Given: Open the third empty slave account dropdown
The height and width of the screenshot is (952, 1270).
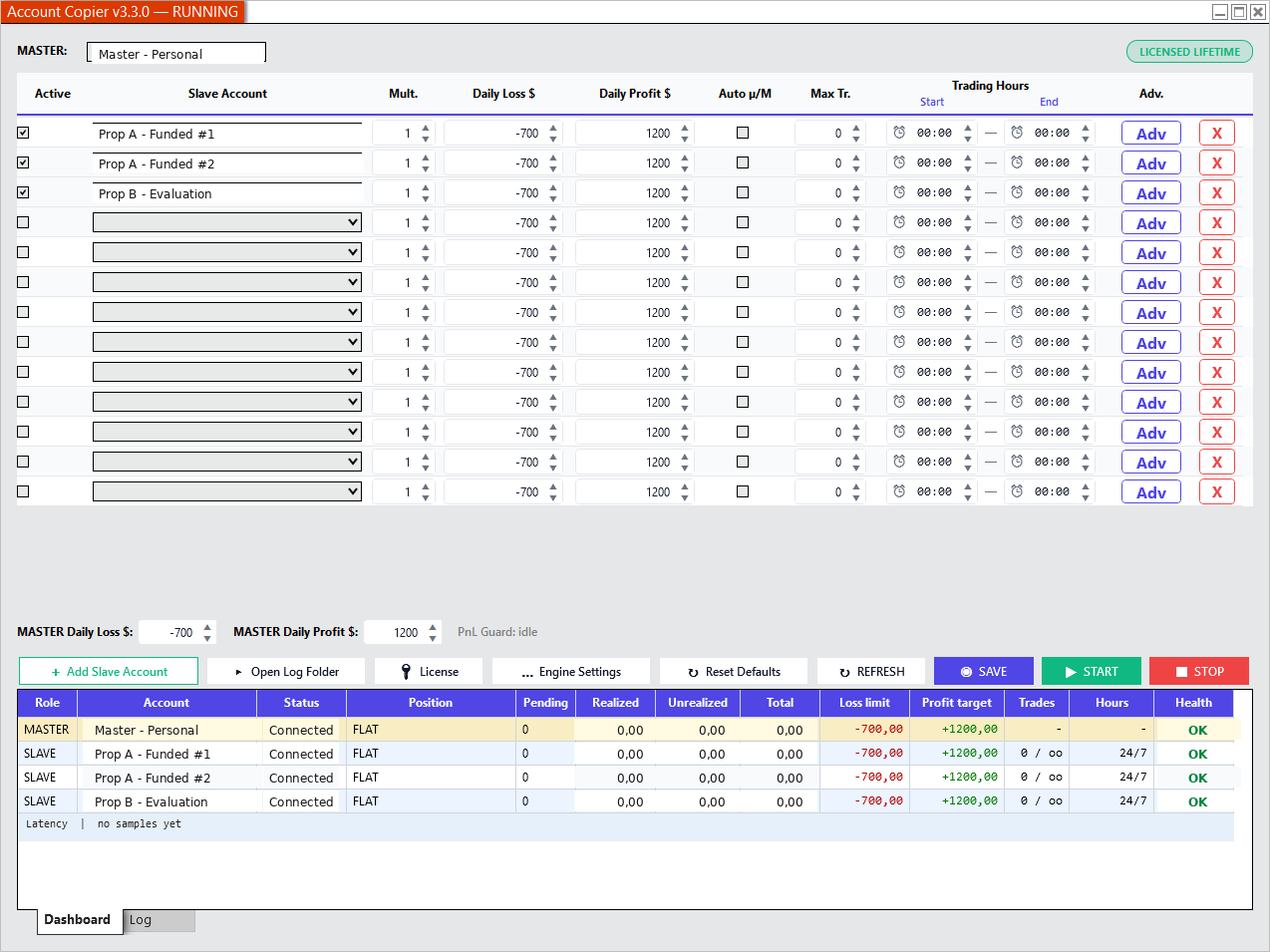Looking at the screenshot, I should pos(227,282).
